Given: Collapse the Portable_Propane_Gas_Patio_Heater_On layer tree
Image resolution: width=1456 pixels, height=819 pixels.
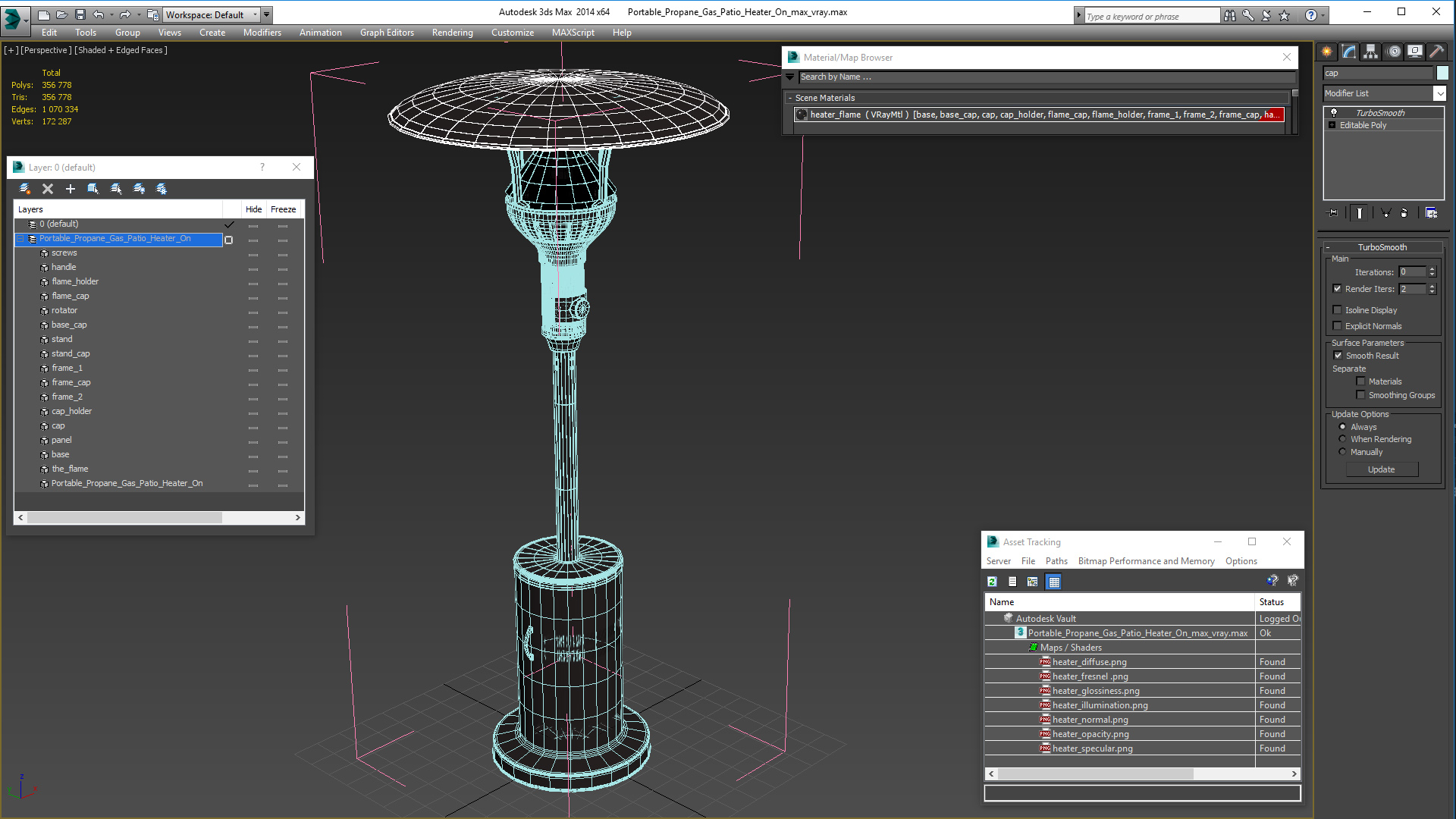Looking at the screenshot, I should [20, 239].
